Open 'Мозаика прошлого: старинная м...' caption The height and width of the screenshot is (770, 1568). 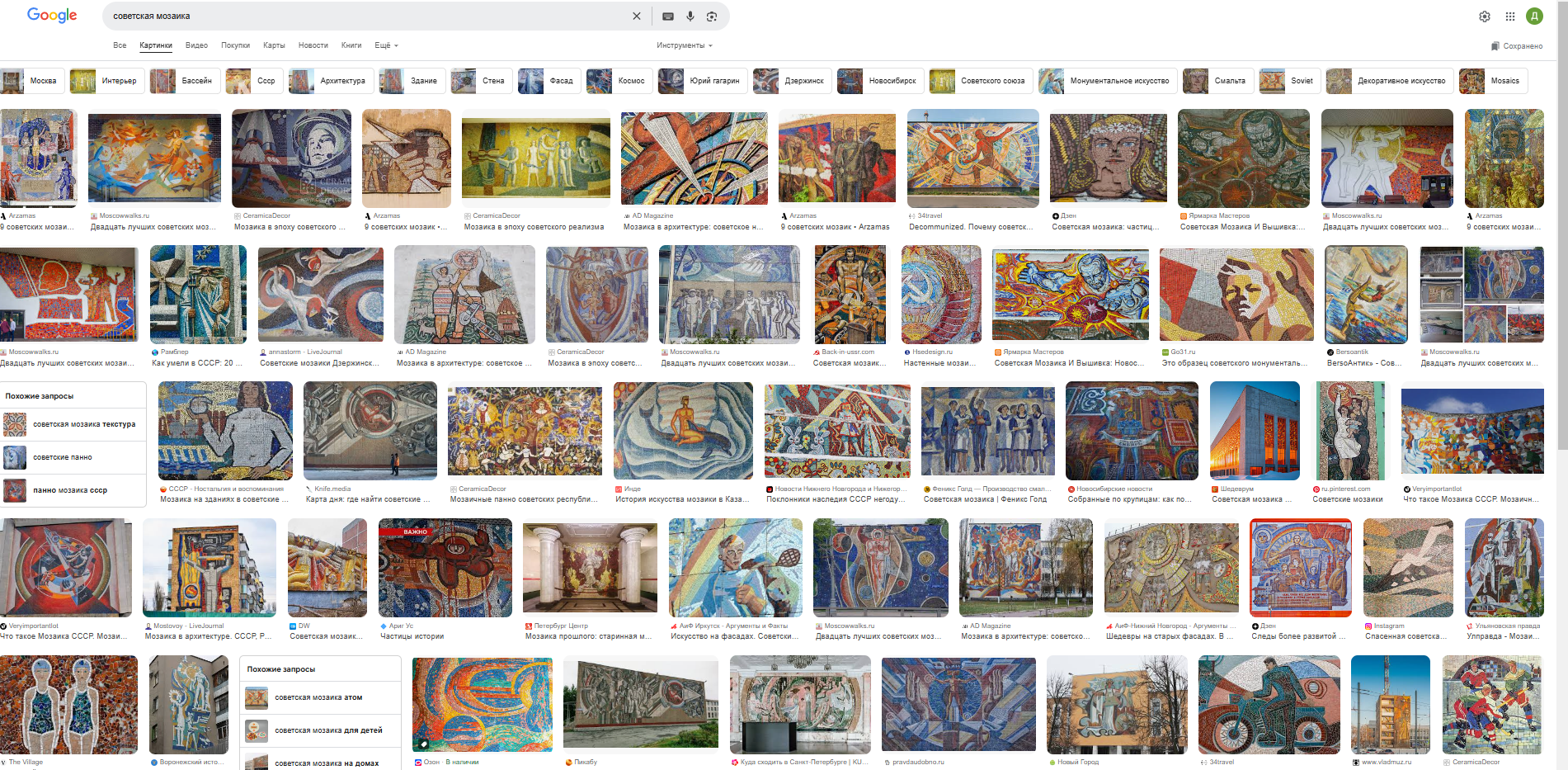pyautogui.click(x=588, y=636)
